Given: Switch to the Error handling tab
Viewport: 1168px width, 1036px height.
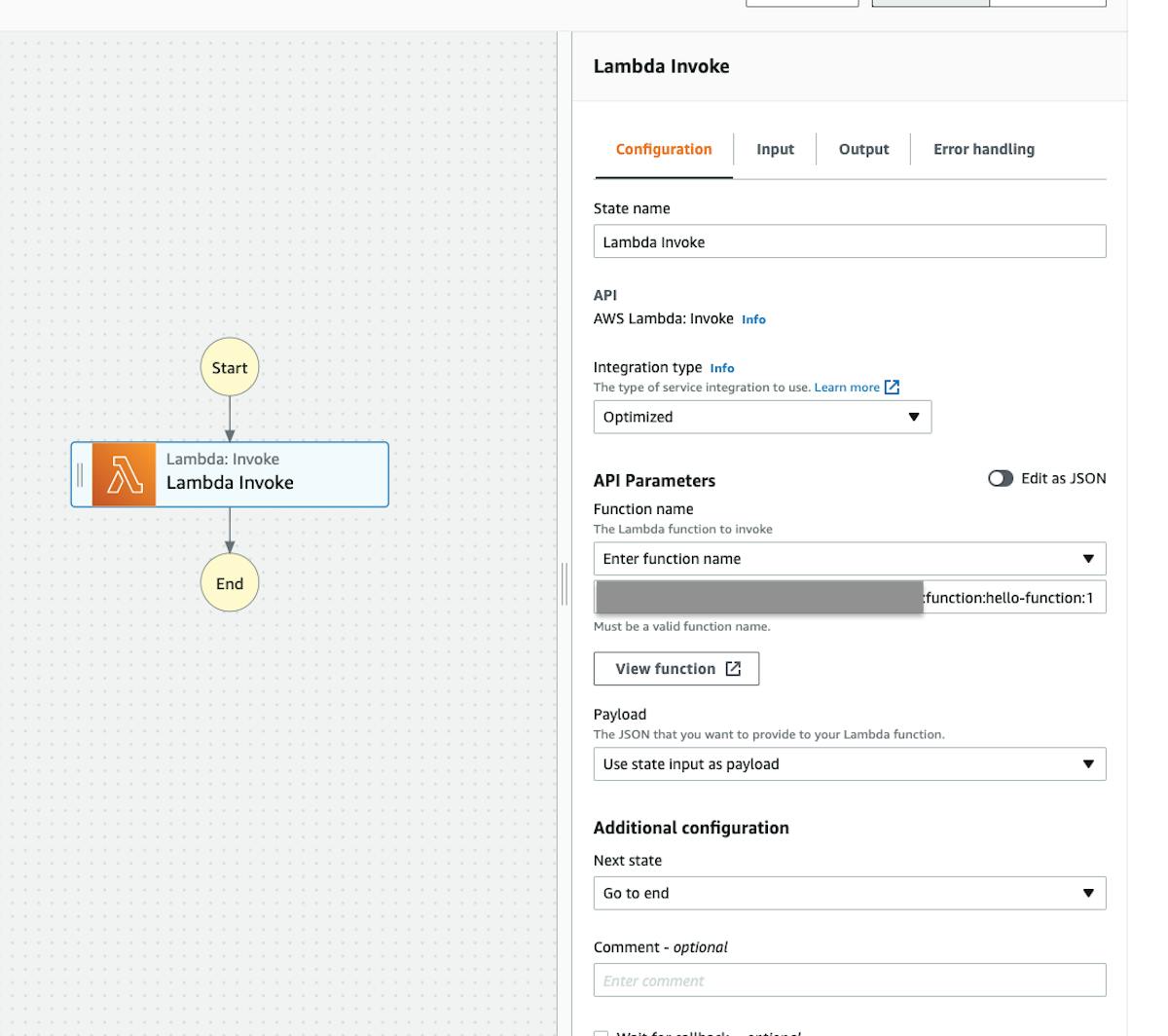Looking at the screenshot, I should [x=984, y=149].
